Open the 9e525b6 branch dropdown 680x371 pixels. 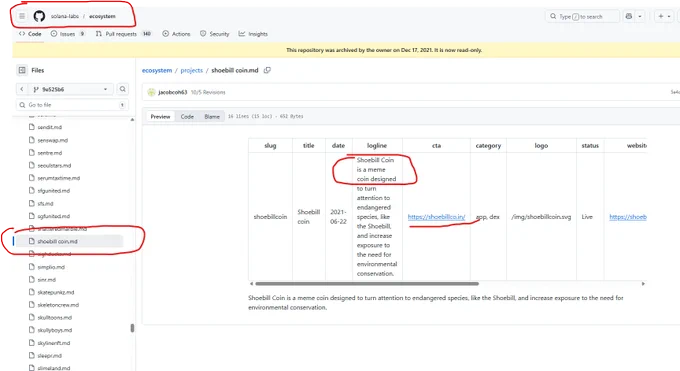tap(71, 89)
